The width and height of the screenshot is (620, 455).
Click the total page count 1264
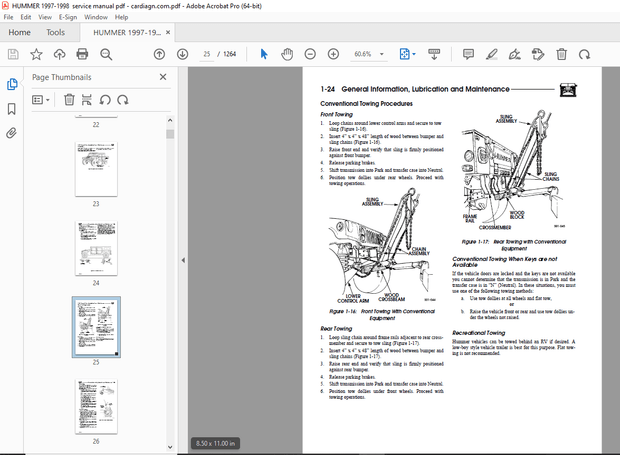click(229, 54)
